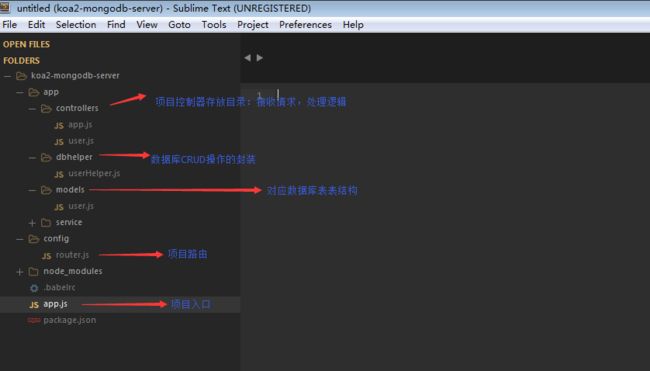Viewport: 650px width, 371px height.
Task: Open .babelrc file
Action: pyautogui.click(x=60, y=287)
